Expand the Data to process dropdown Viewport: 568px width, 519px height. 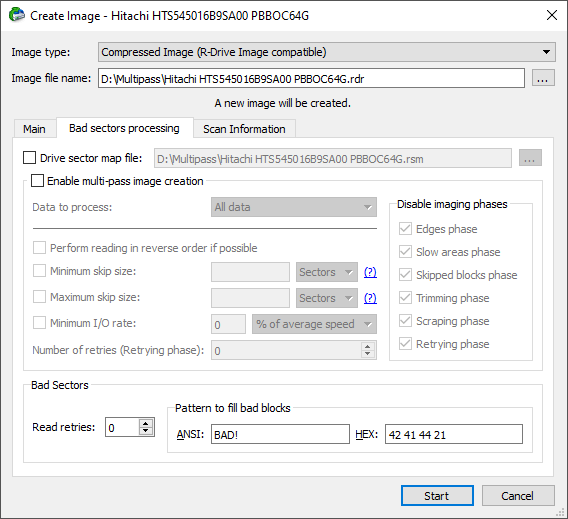click(x=294, y=207)
